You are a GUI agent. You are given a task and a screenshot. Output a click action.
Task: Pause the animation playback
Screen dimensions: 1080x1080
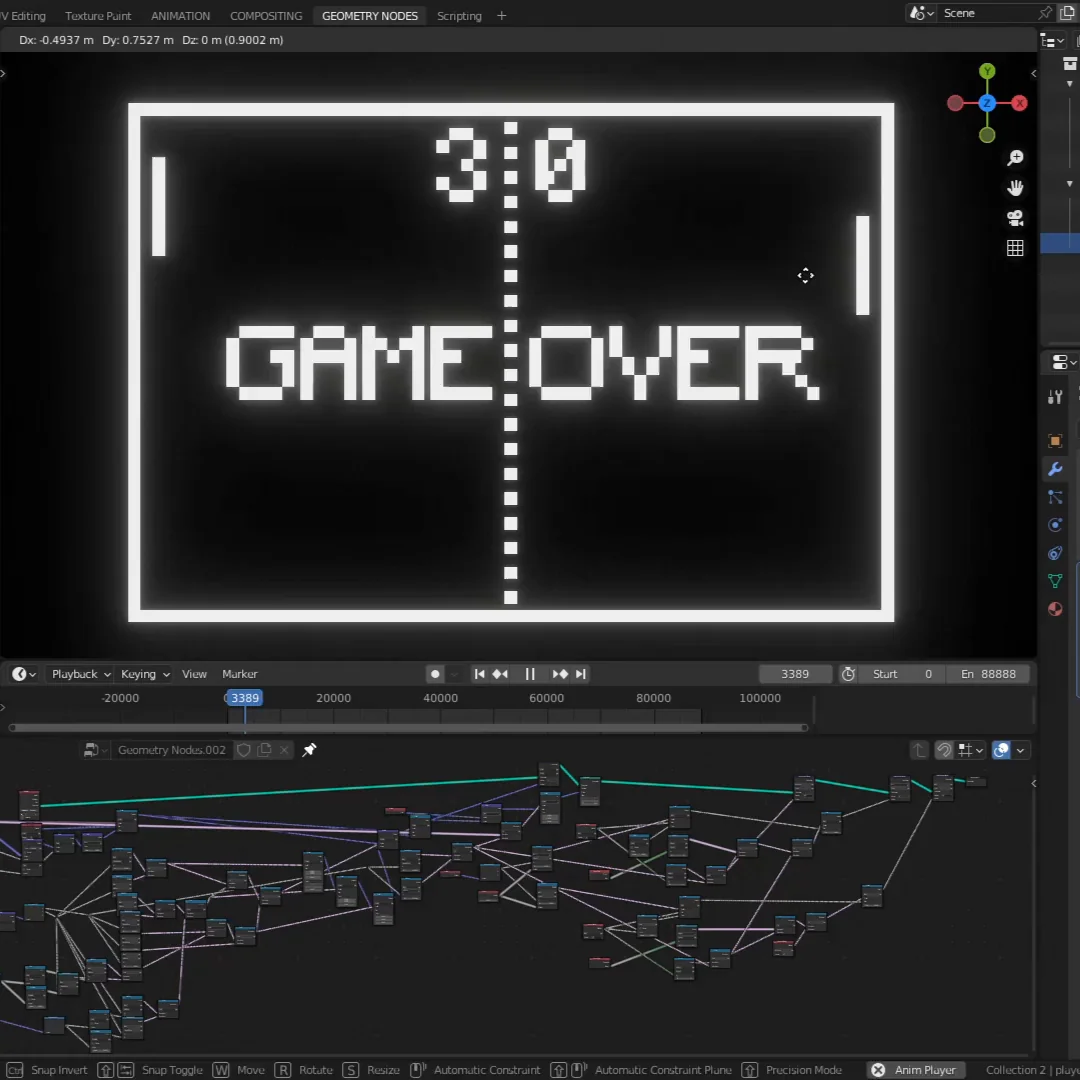coord(530,674)
